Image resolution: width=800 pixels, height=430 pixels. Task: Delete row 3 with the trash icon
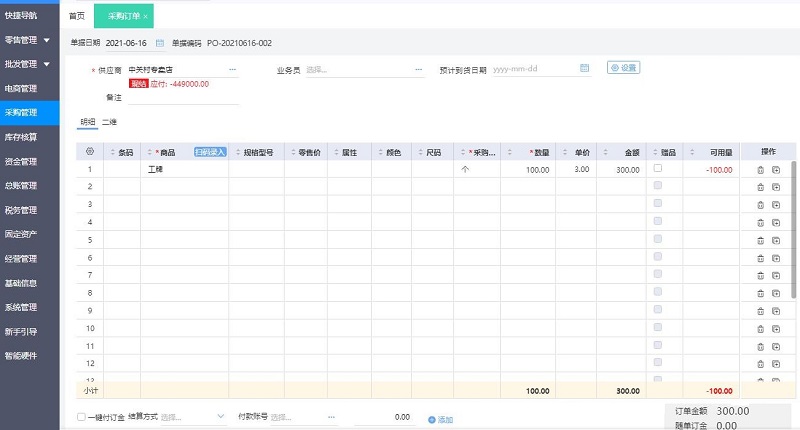760,205
